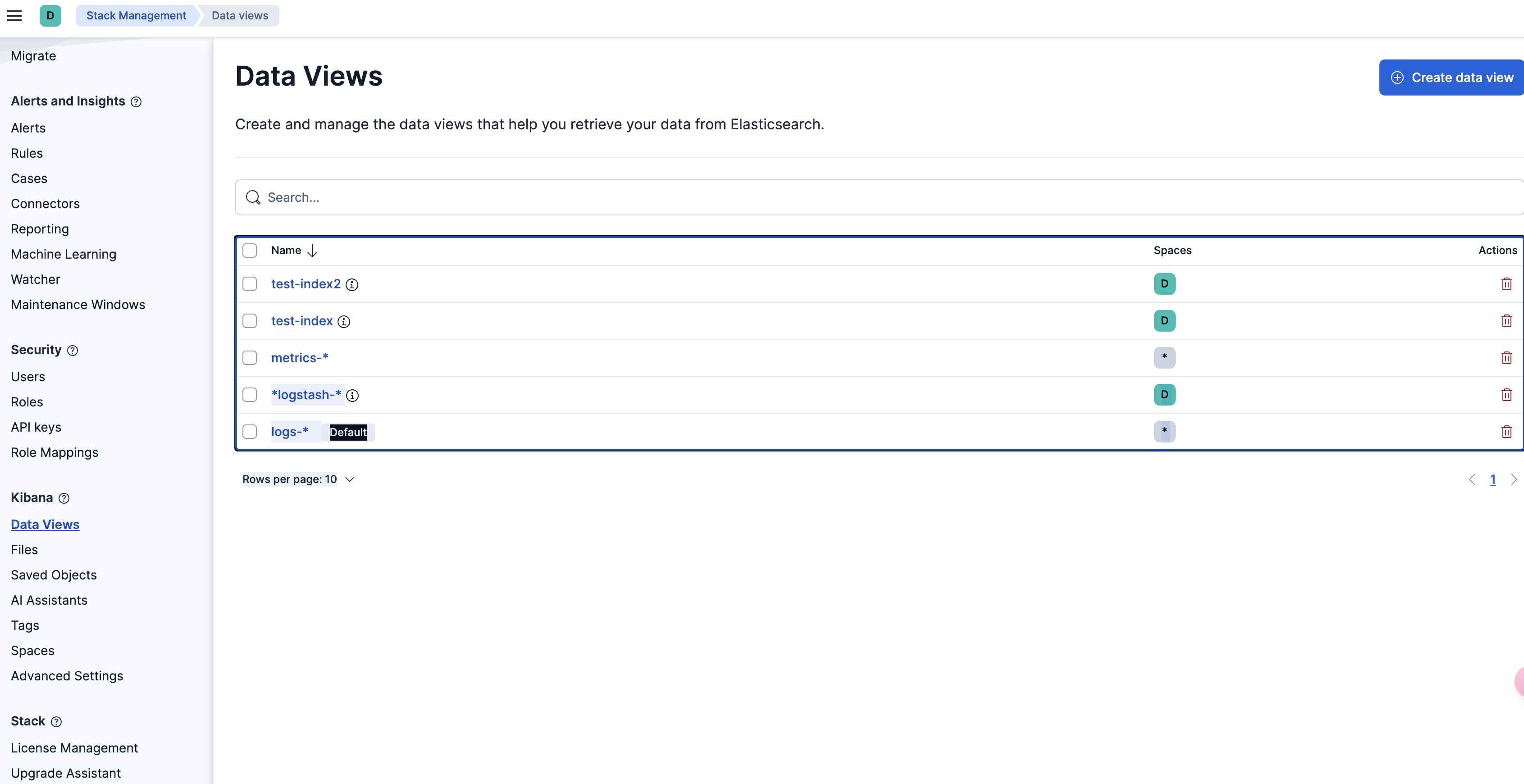Click the Stack section help icon
The height and width of the screenshot is (784, 1524).
click(x=56, y=722)
